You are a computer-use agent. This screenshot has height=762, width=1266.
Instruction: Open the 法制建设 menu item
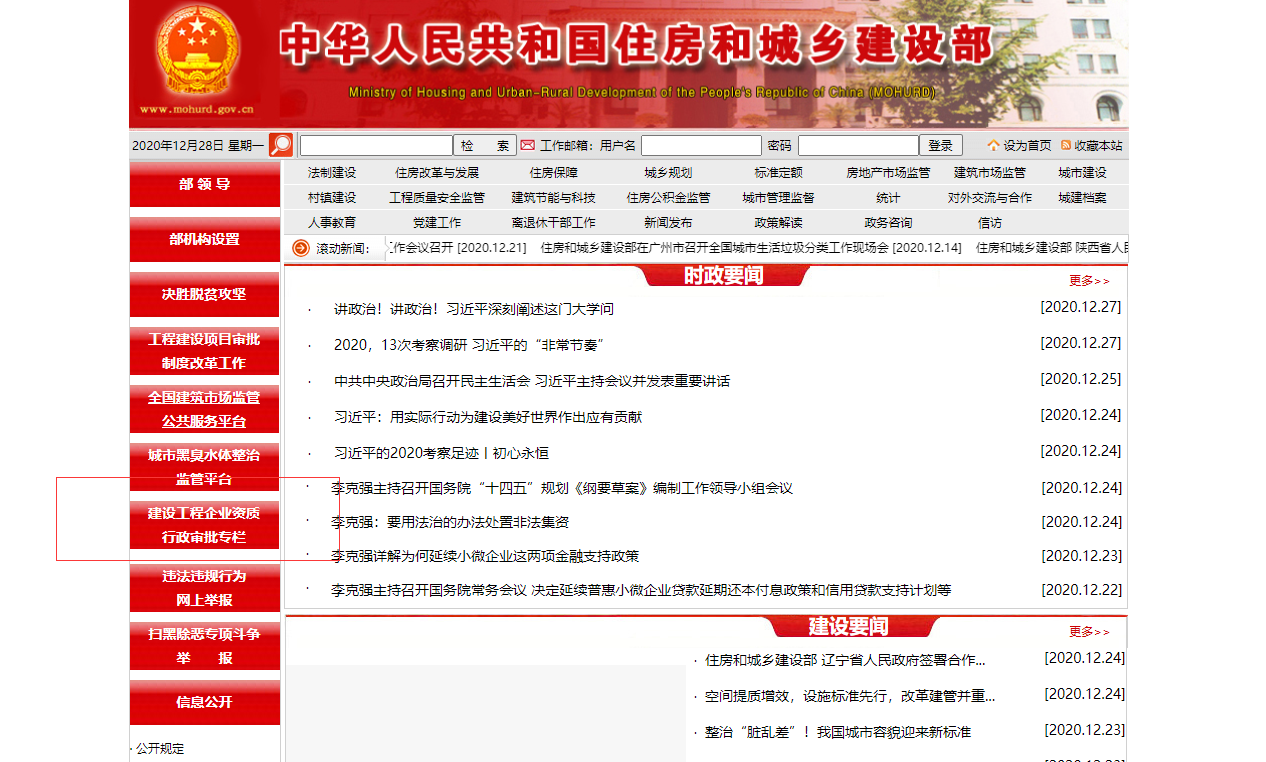point(332,172)
